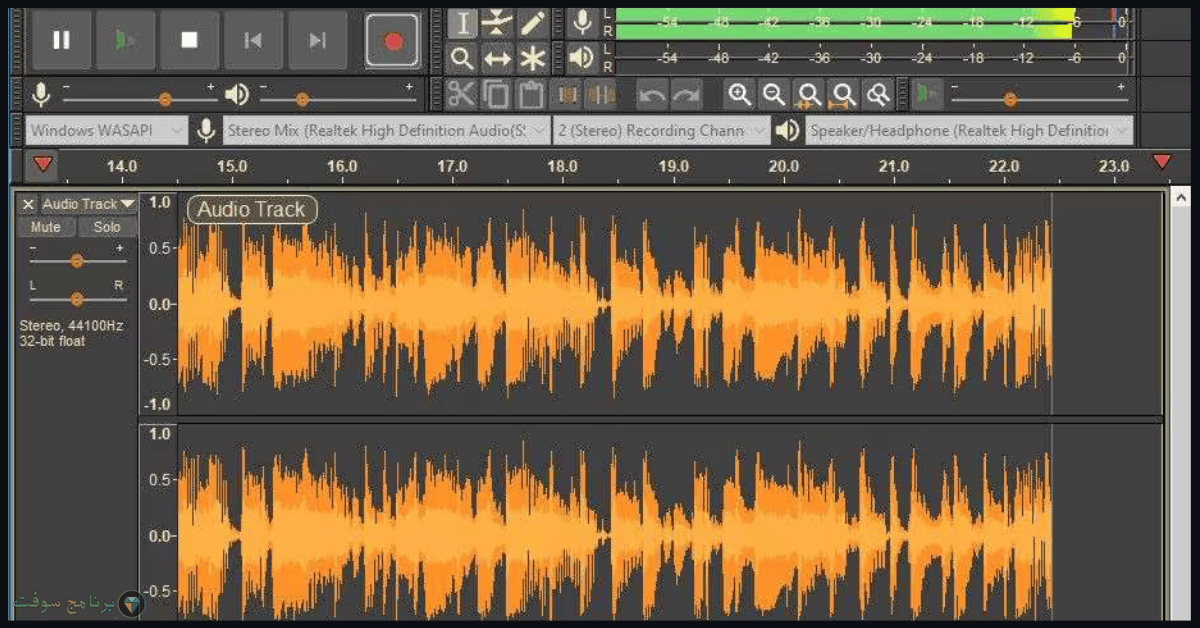This screenshot has height=628, width=1200.
Task: Open the Windows WASAPI host dropdown
Action: pyautogui.click(x=107, y=130)
